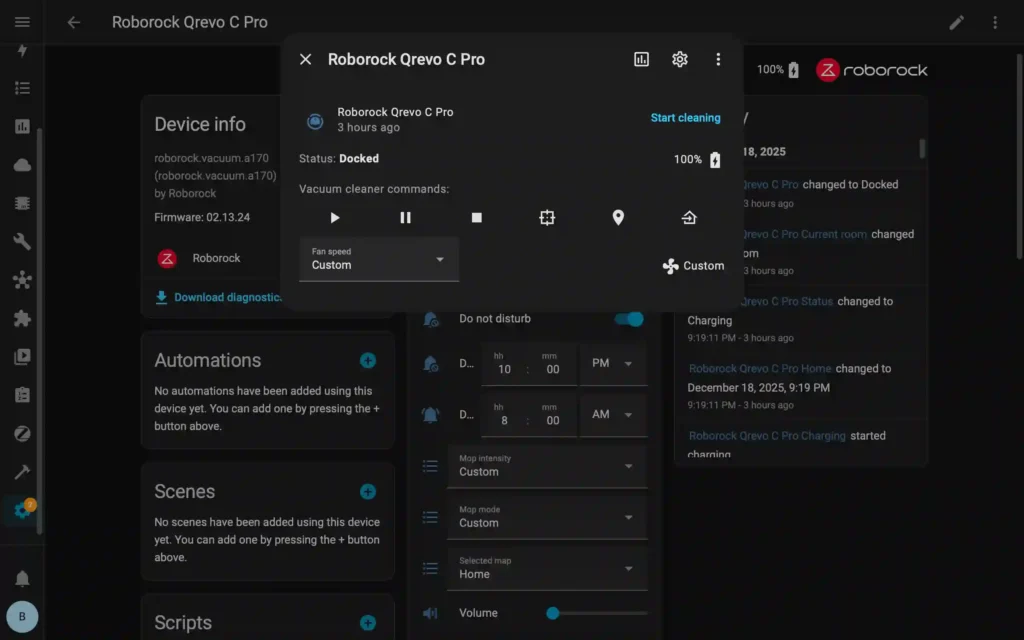Image resolution: width=1024 pixels, height=640 pixels.
Task: Open the Selected map dropdown showing Home
Action: pos(547,568)
